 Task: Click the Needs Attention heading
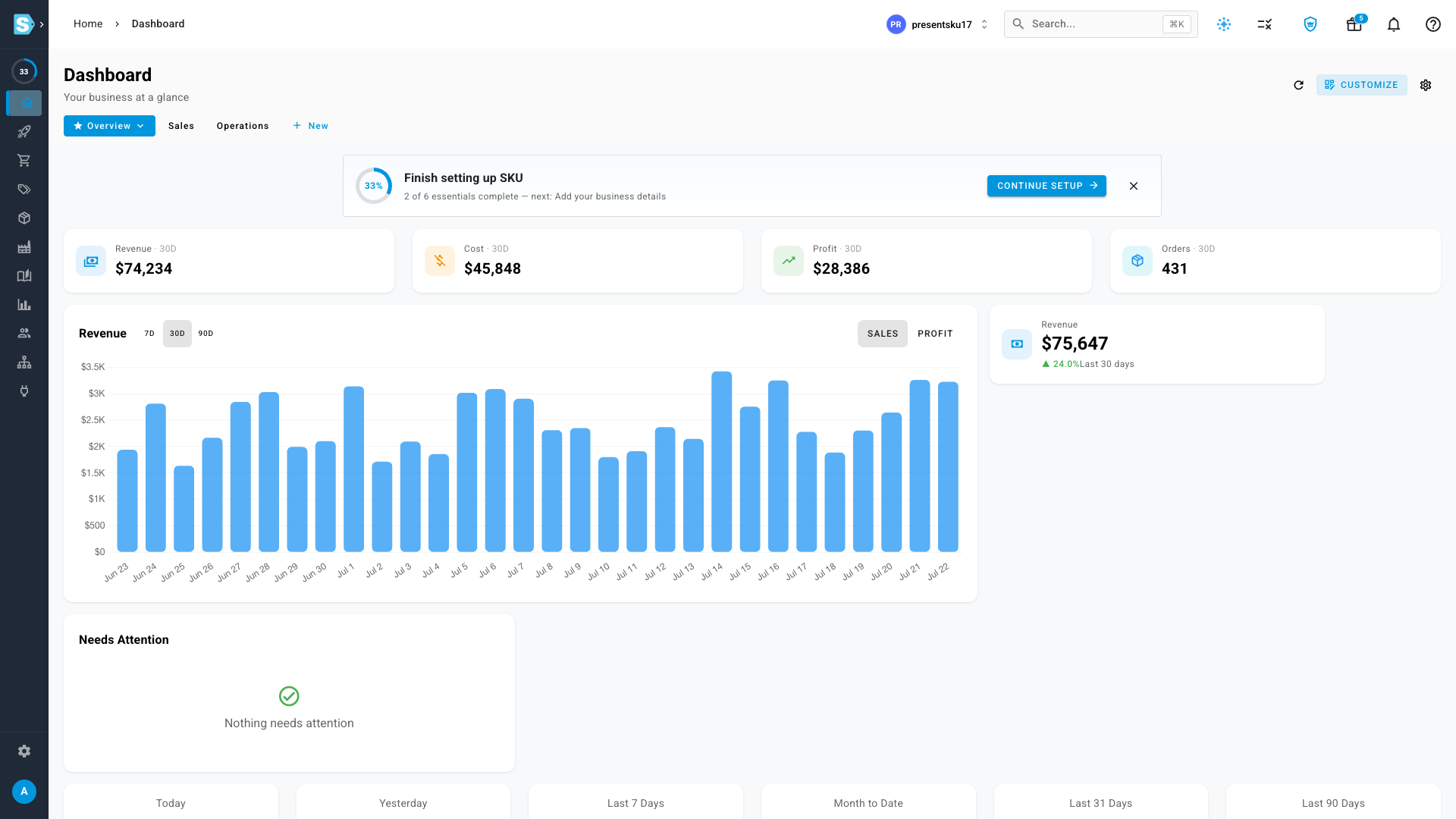124,640
